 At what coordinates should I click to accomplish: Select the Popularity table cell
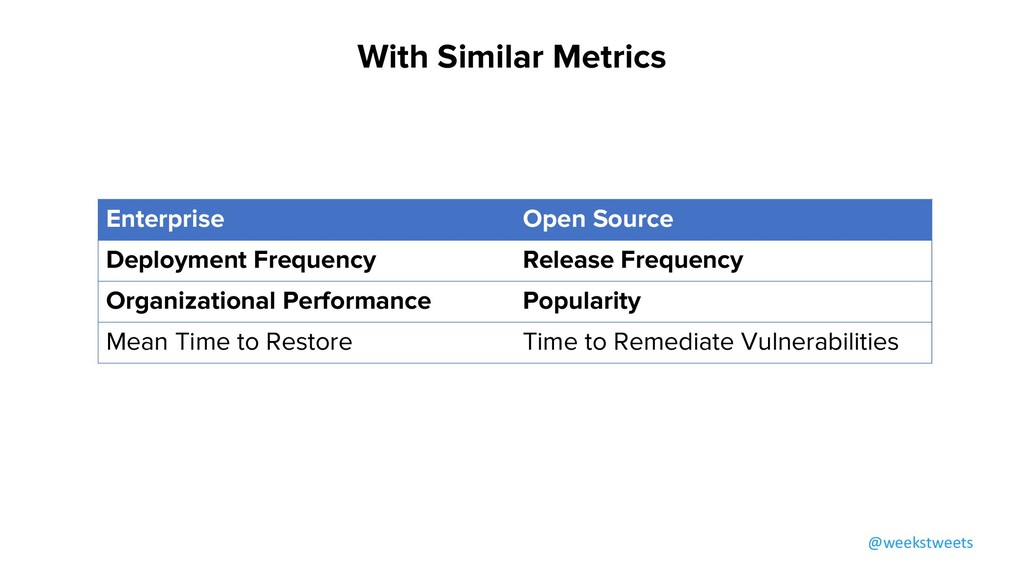click(x=581, y=301)
